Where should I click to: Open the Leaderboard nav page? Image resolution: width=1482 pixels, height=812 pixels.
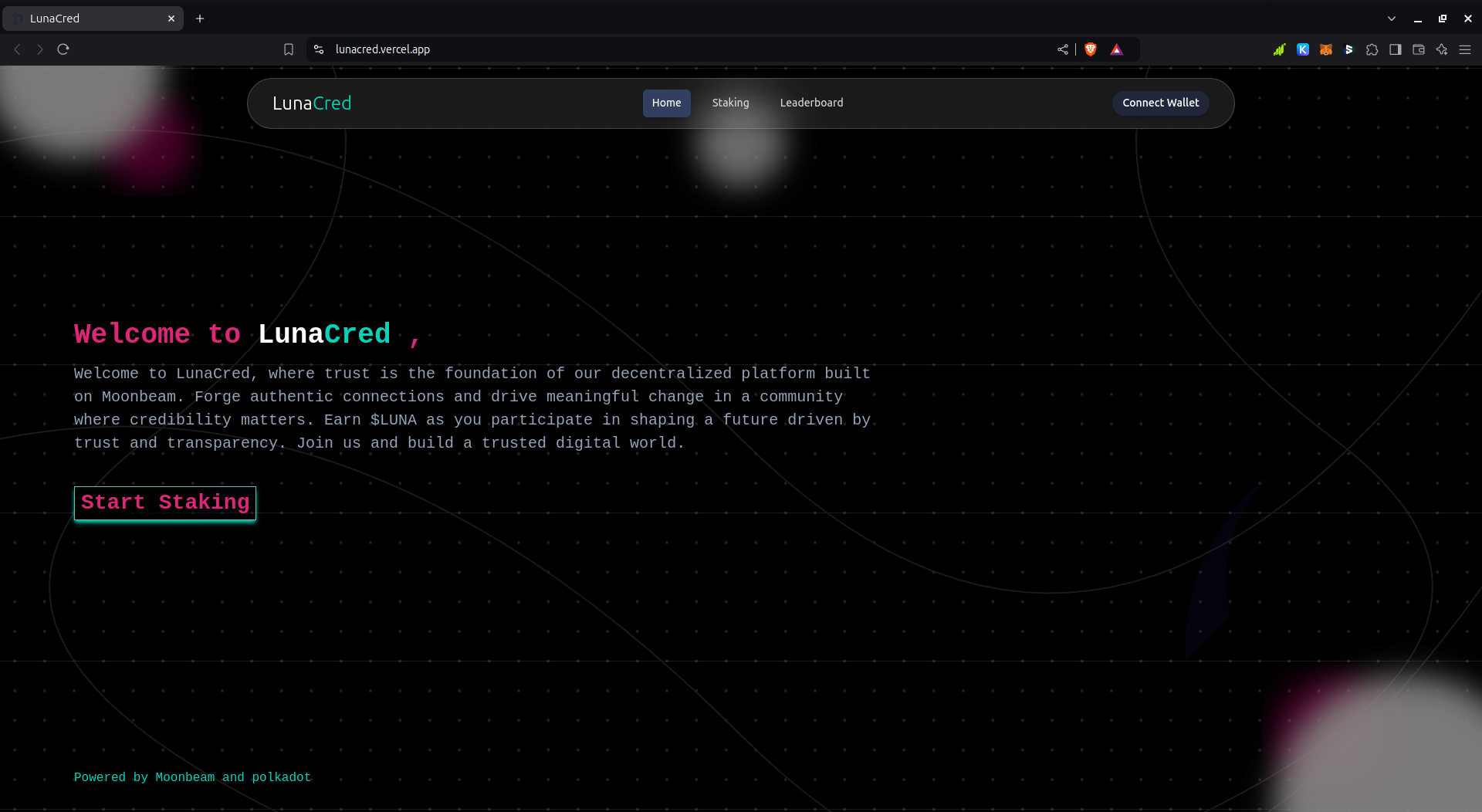(811, 103)
